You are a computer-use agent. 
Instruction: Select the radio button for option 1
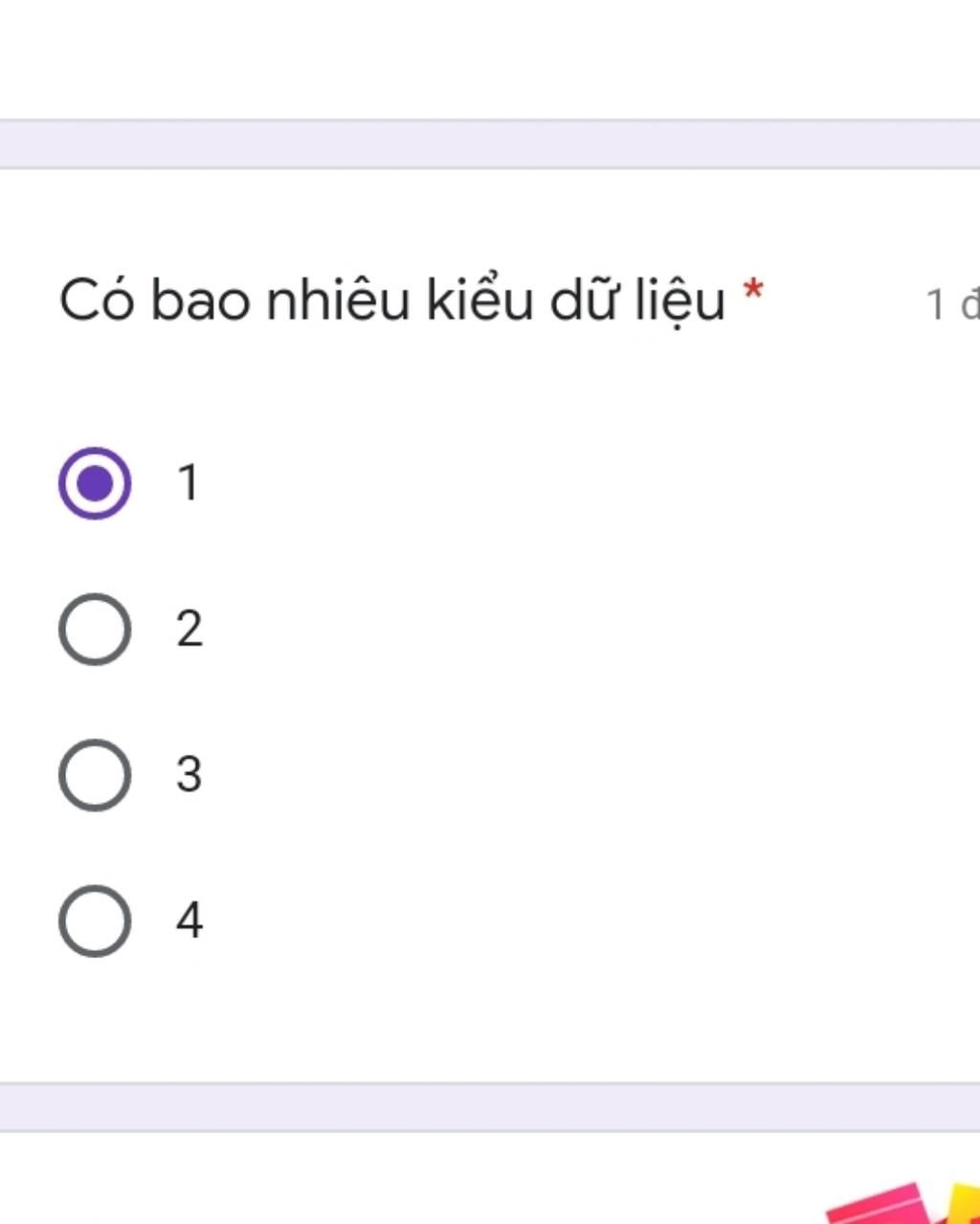pyautogui.click(x=95, y=483)
